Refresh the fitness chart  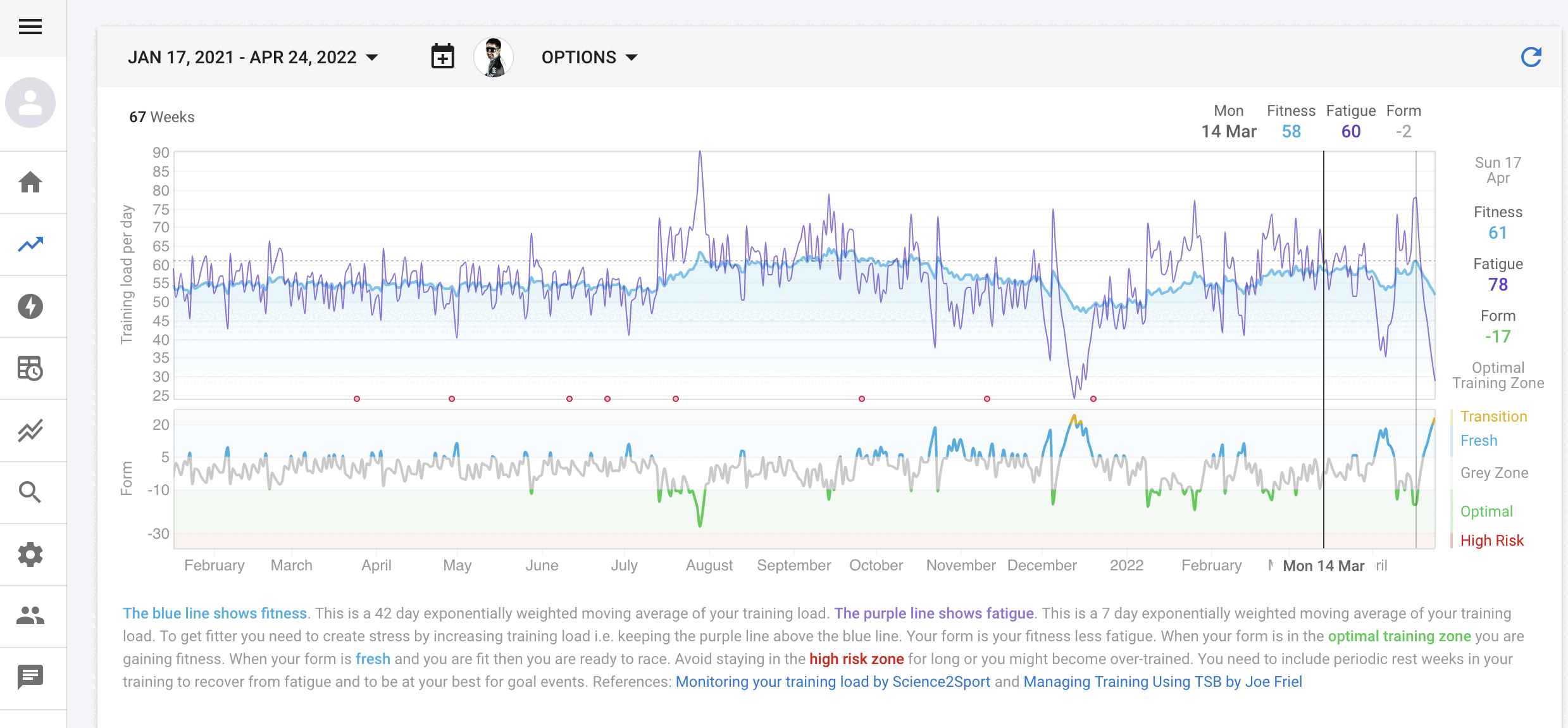1531,57
